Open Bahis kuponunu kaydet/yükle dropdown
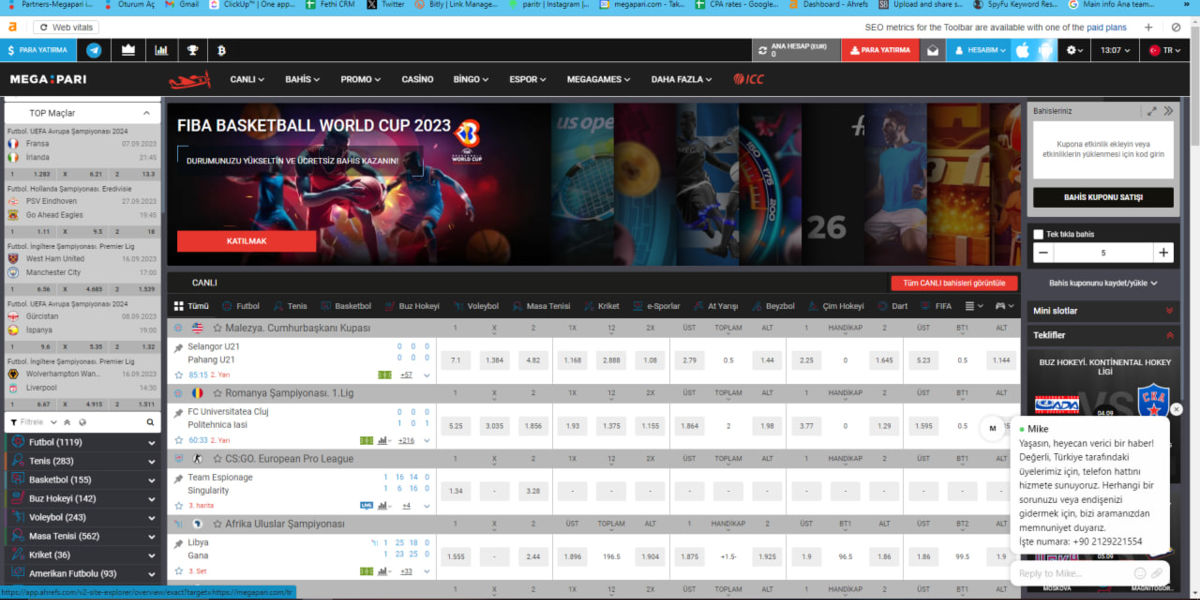This screenshot has width=1200, height=600. pyautogui.click(x=1103, y=283)
